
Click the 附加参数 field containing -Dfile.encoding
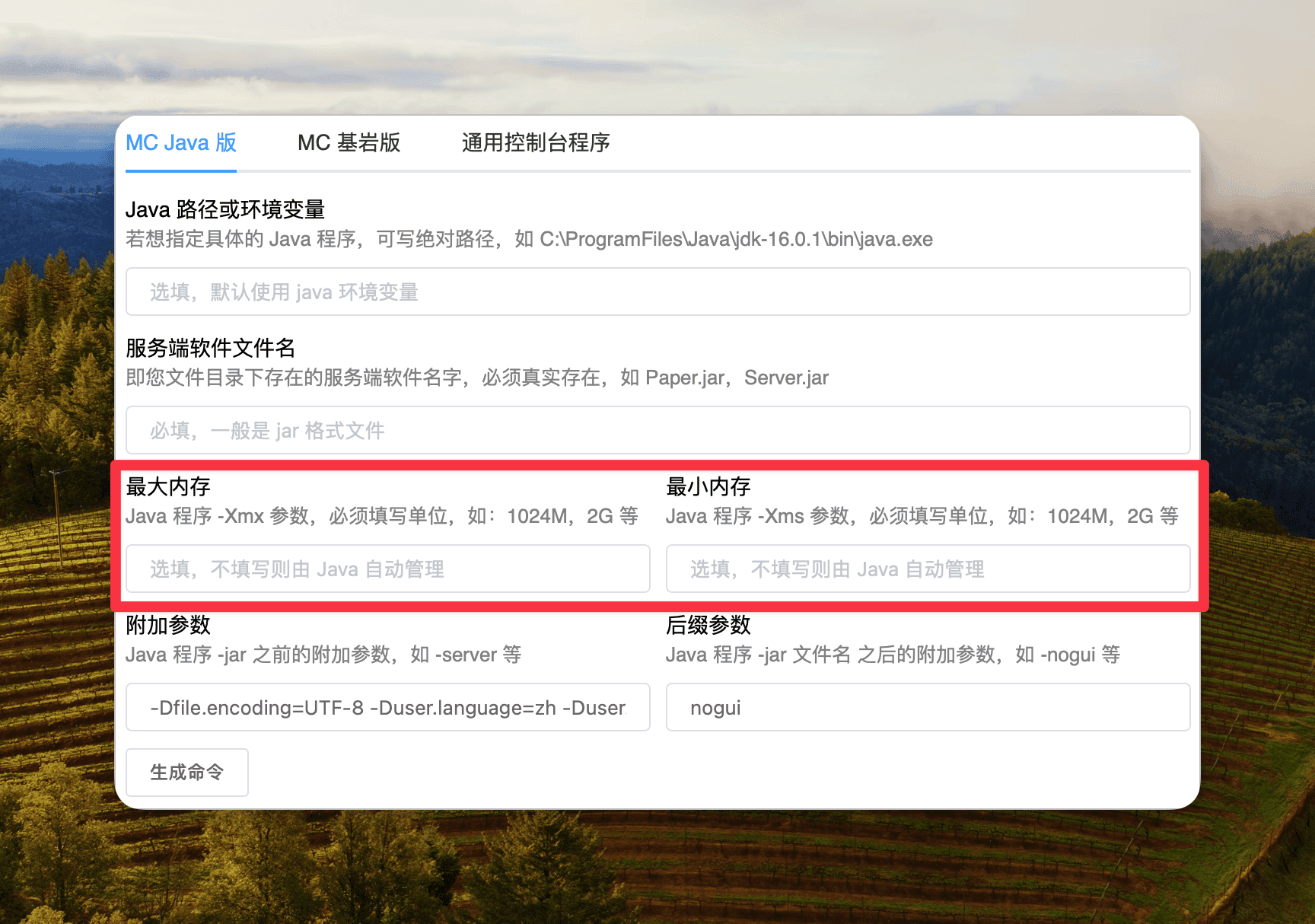(387, 707)
